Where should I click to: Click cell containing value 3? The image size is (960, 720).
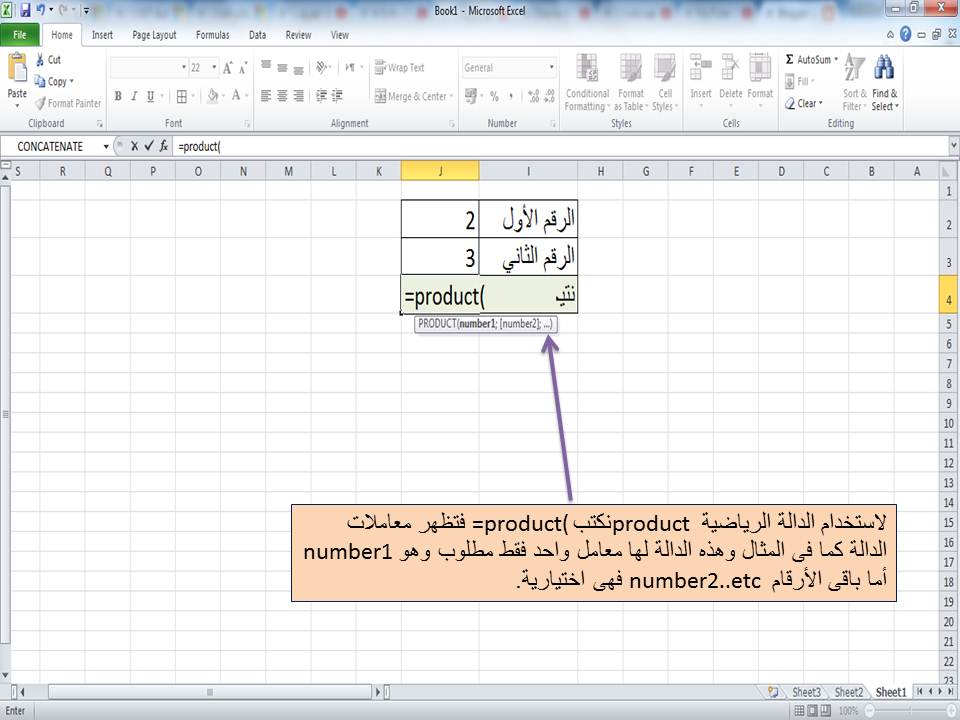[440, 257]
